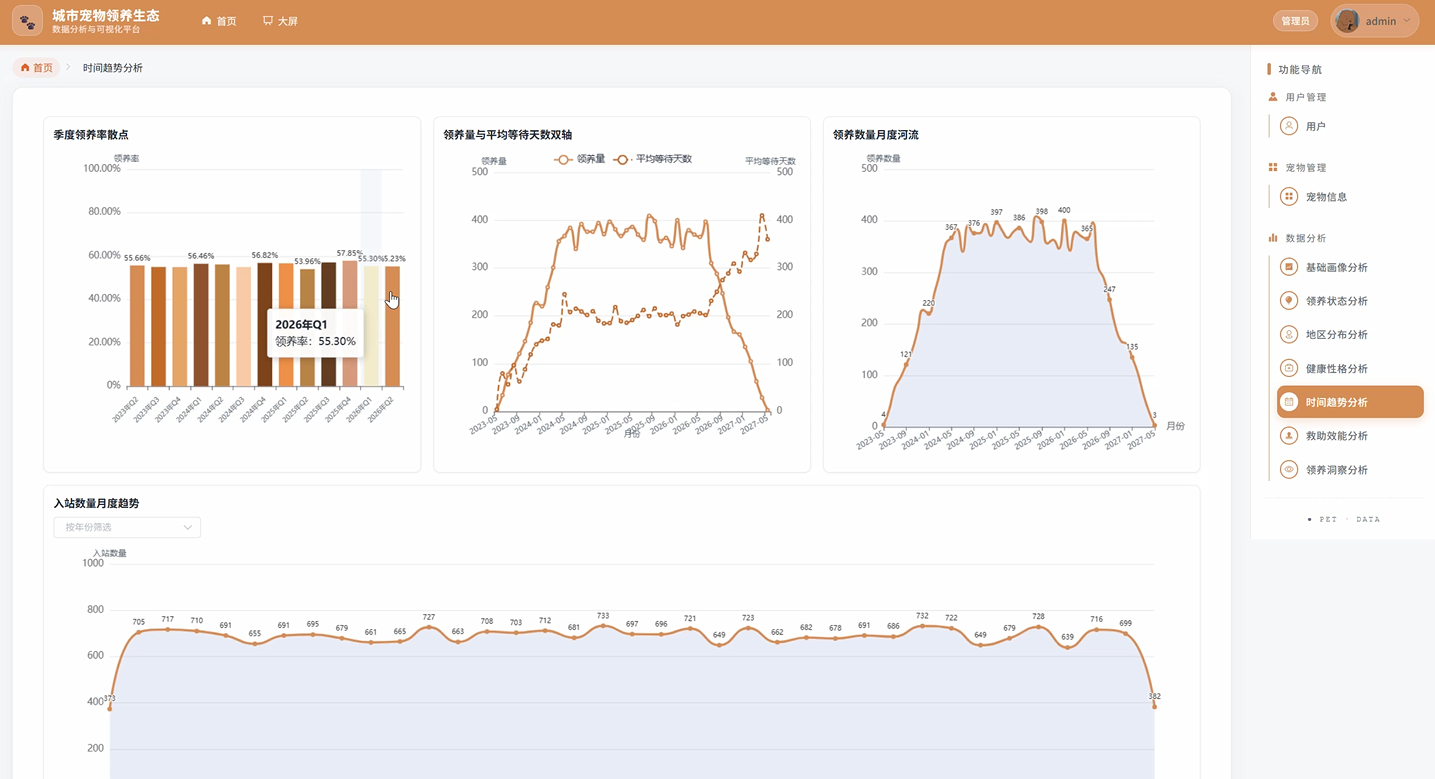
Task: Click the 领养状态分析 sidebar icon
Action: pos(1289,301)
